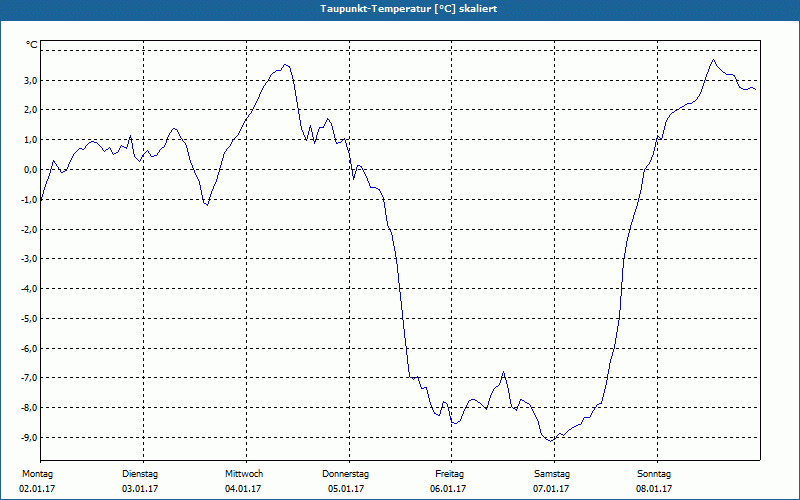Click the '-7,0' y-axis label
The image size is (800, 500).
(x=29, y=378)
